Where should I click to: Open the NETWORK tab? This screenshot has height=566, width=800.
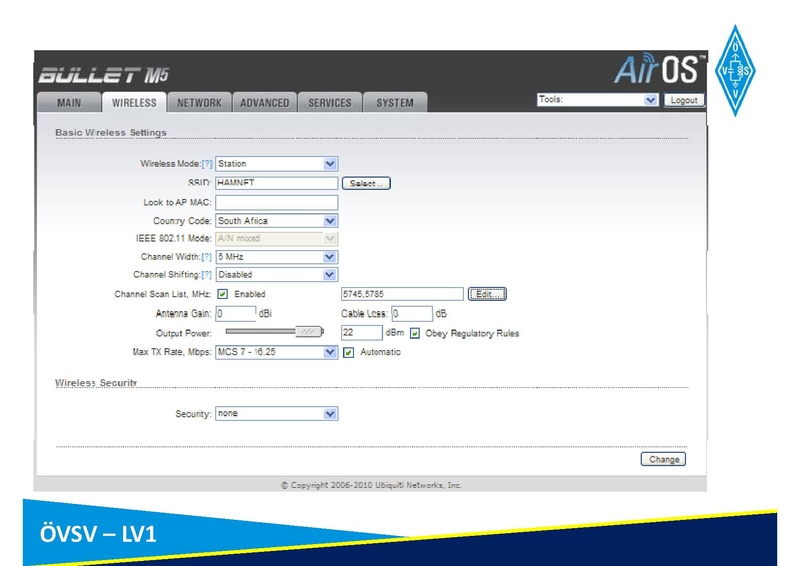(199, 103)
